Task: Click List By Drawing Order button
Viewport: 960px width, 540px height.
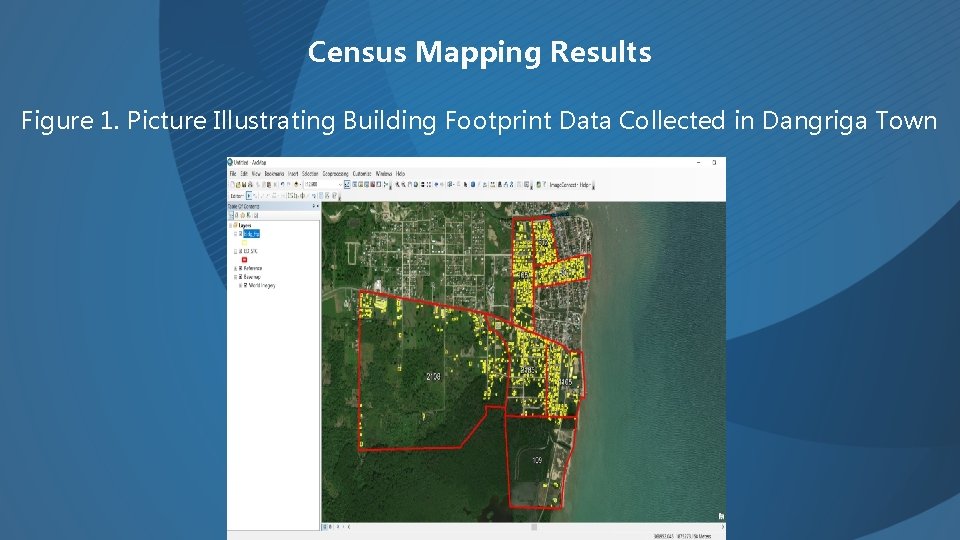Action: click(231, 215)
